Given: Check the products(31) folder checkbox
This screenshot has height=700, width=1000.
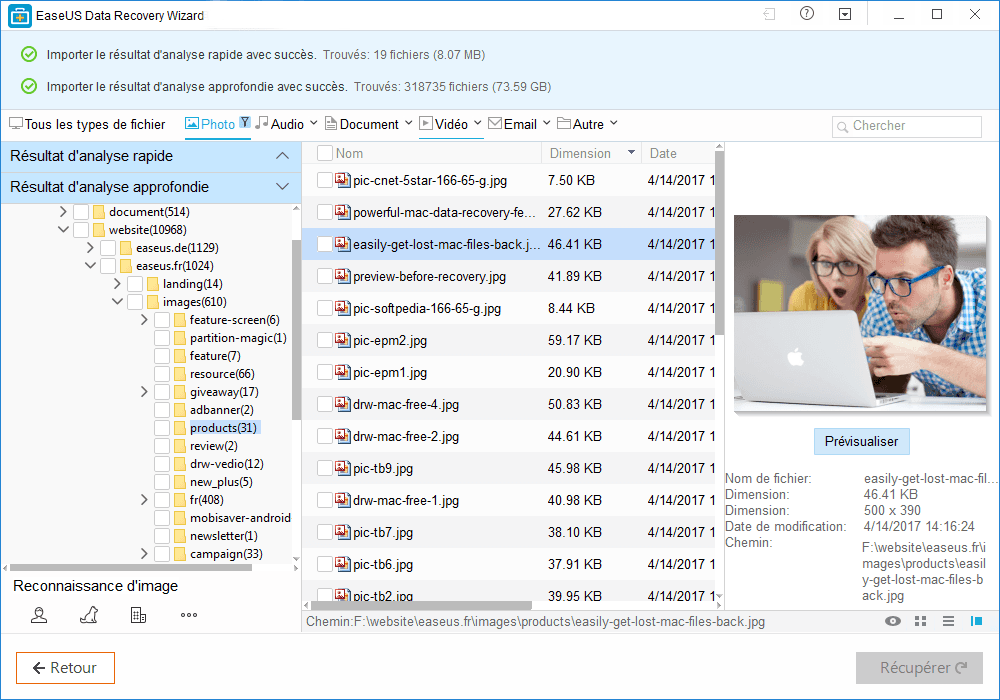Looking at the screenshot, I should (x=162, y=428).
